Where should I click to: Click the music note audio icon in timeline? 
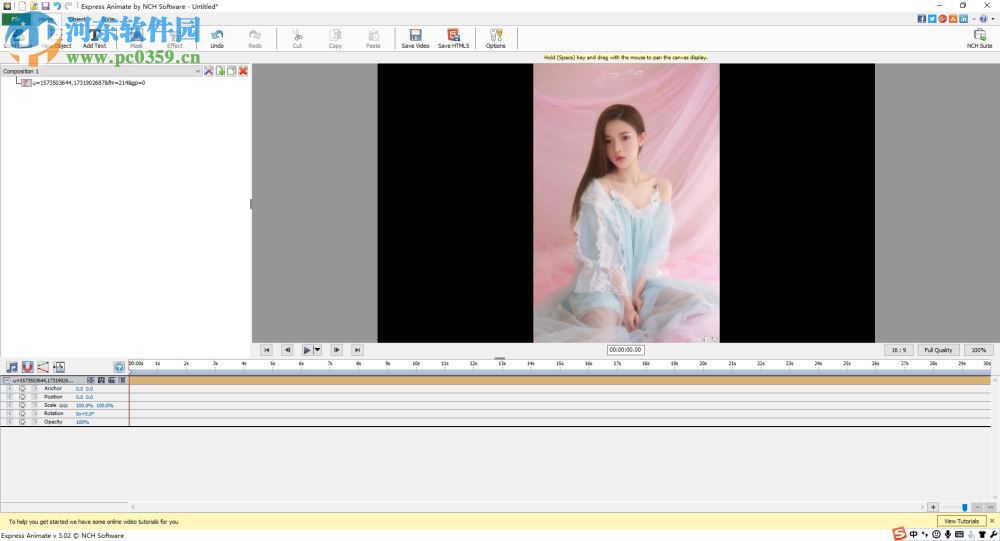point(12,367)
